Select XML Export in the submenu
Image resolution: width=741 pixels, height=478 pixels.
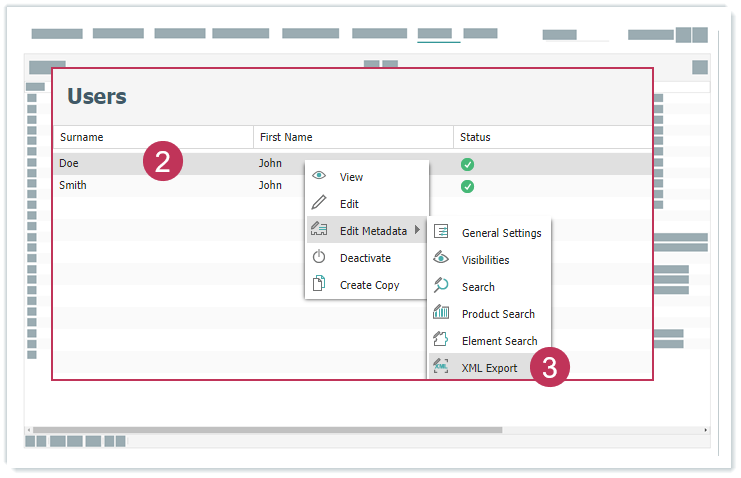[x=489, y=368]
